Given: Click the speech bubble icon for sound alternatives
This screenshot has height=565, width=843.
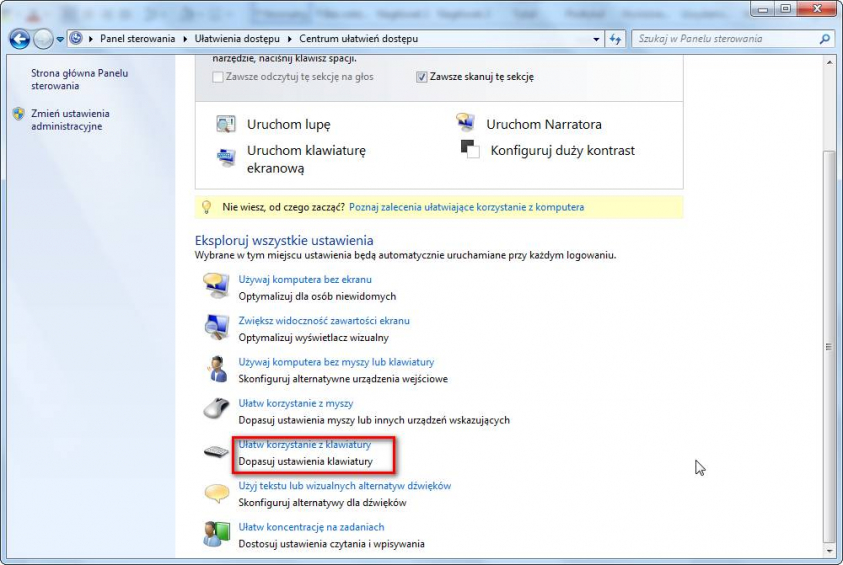Looking at the screenshot, I should pos(216,493).
